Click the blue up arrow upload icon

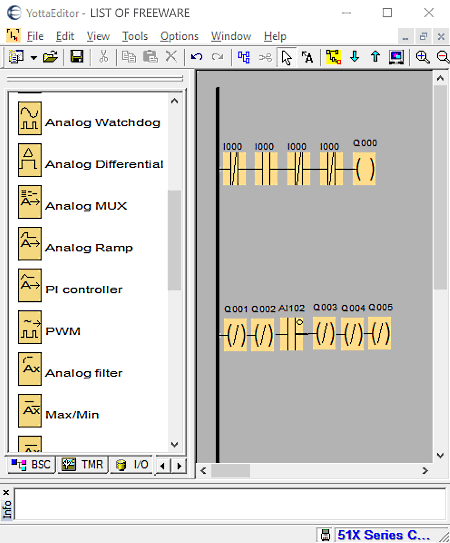[x=375, y=56]
